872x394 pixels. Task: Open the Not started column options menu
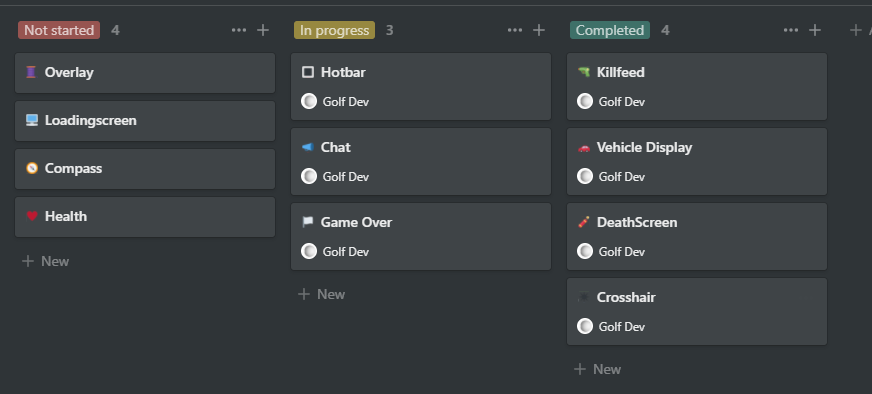point(239,30)
